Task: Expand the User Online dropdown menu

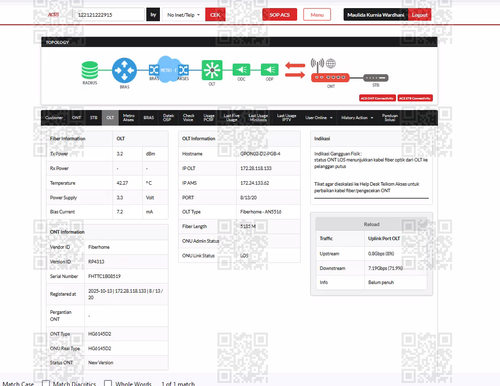Action: click(319, 118)
